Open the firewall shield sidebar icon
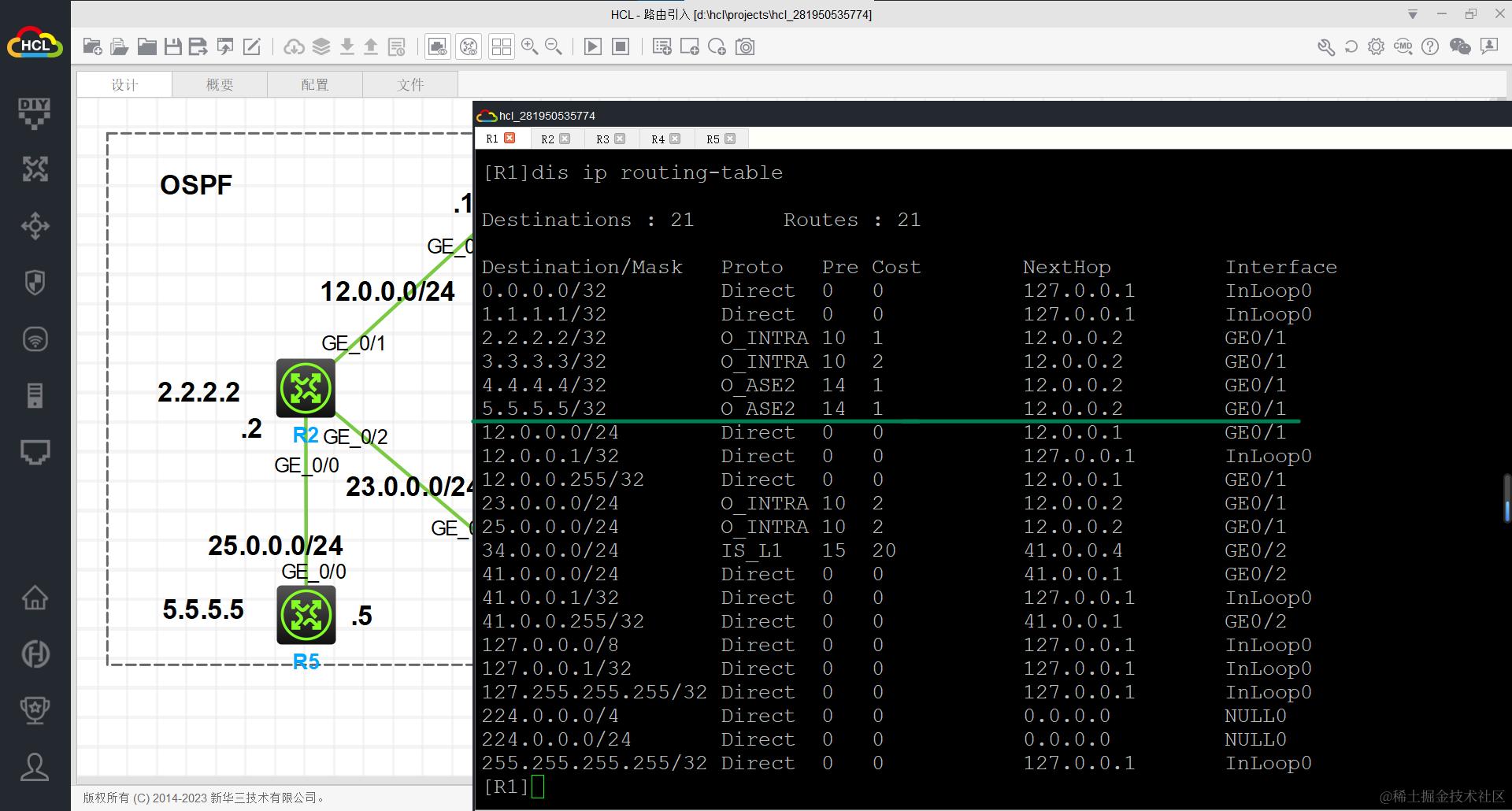Screen dimensions: 1512x811 (35, 283)
